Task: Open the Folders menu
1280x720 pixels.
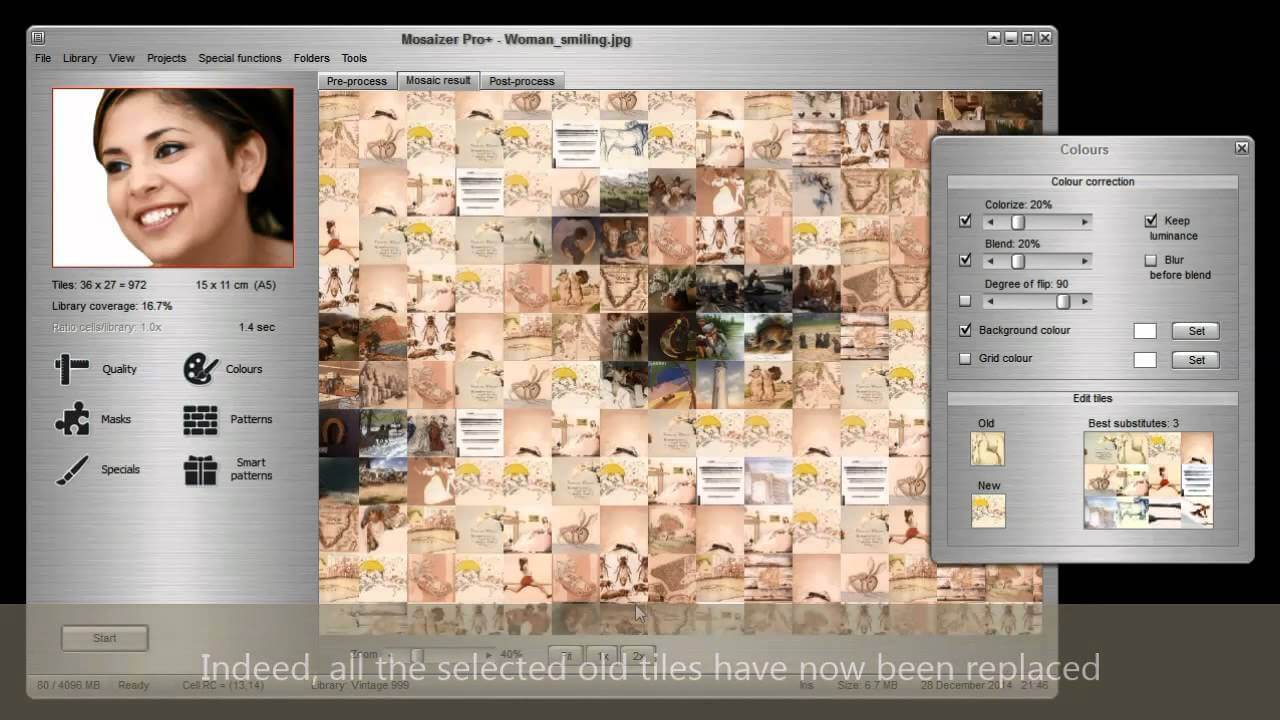Action: (x=312, y=58)
